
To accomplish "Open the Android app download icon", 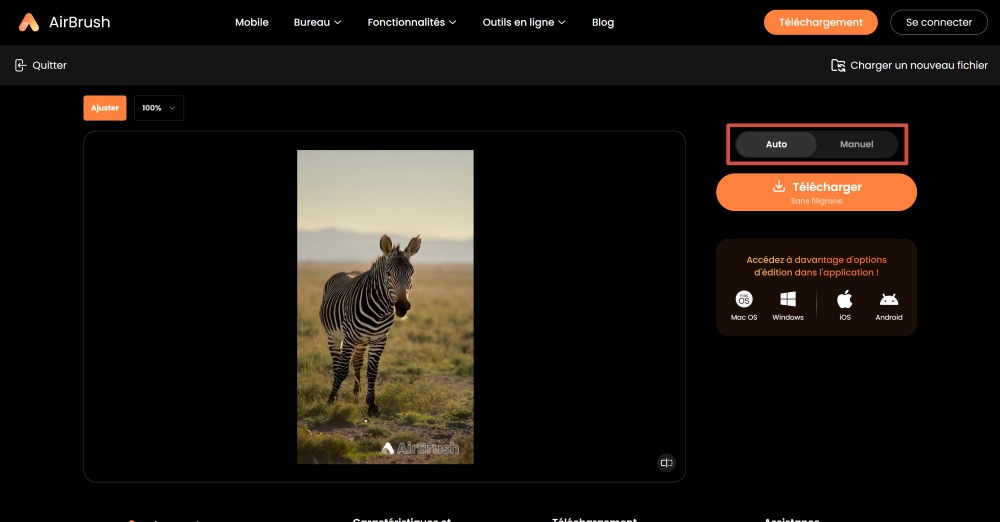I will click(x=888, y=299).
